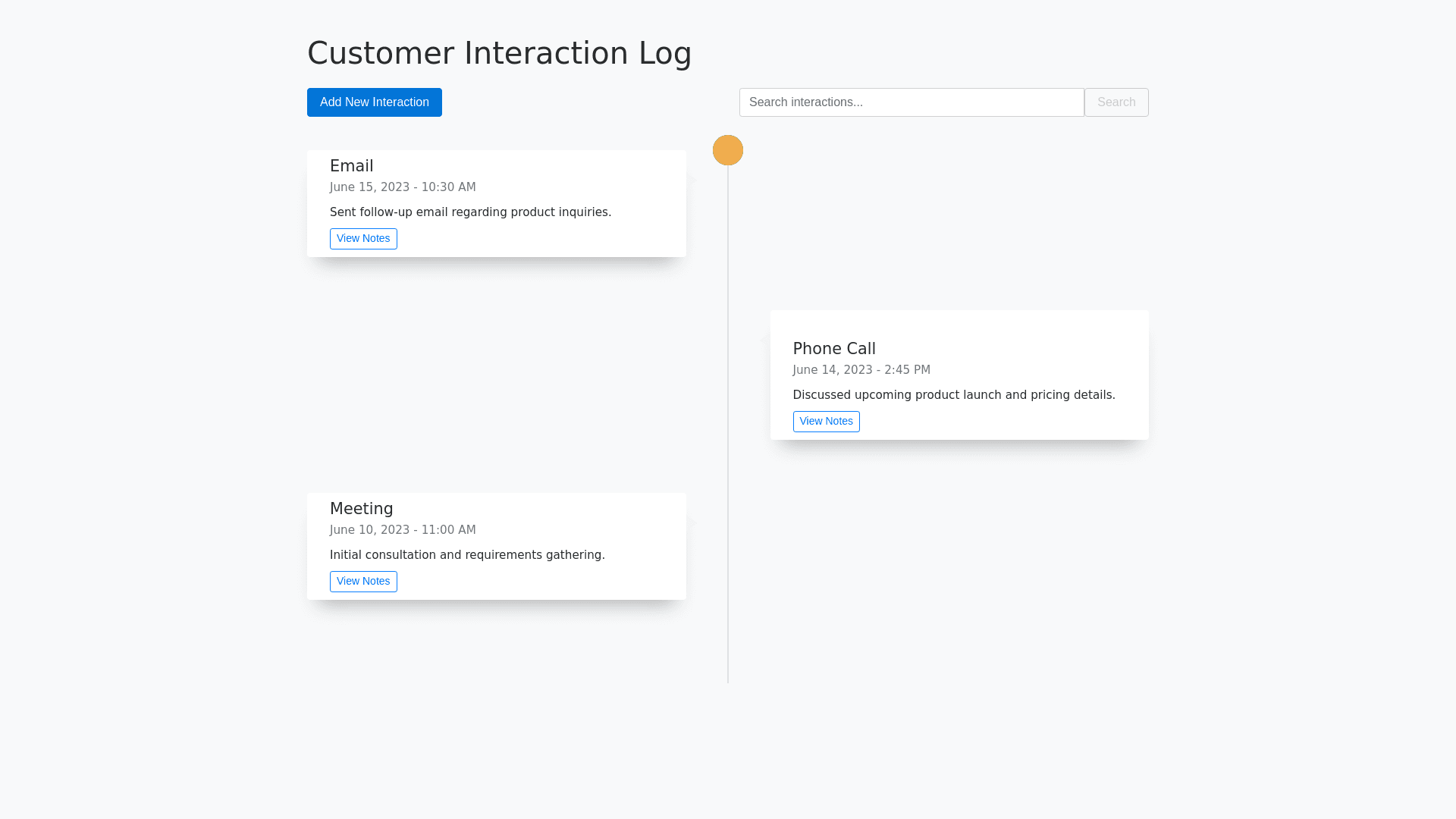Click the June 10, 2023 timestamp
The width and height of the screenshot is (1456, 819).
[403, 530]
